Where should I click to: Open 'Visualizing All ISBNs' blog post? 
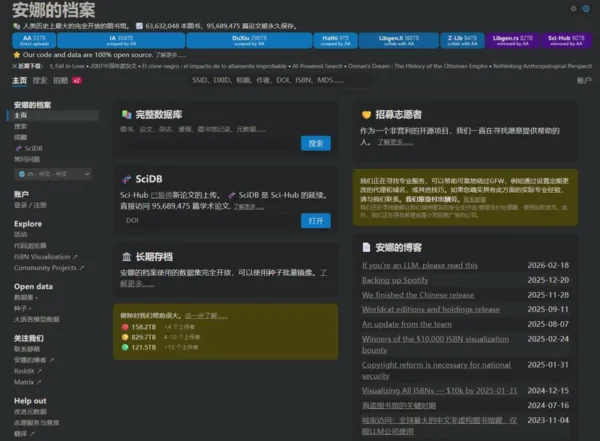point(439,391)
